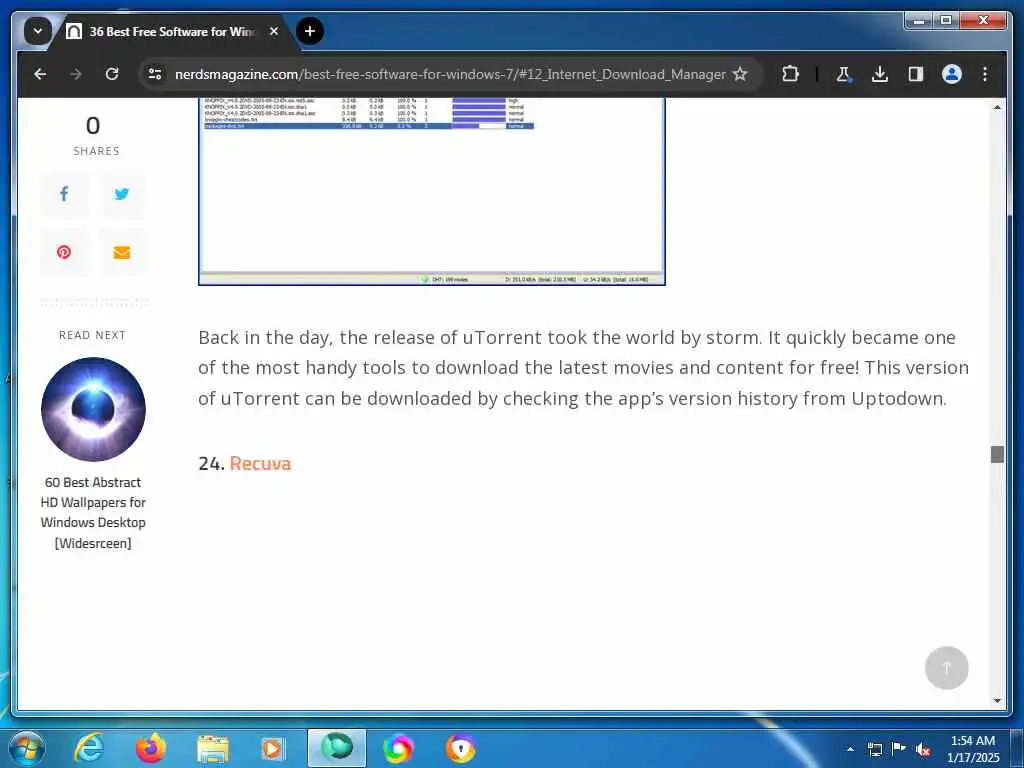The height and width of the screenshot is (768, 1024).
Task: Share the article on Facebook
Action: pyautogui.click(x=64, y=194)
